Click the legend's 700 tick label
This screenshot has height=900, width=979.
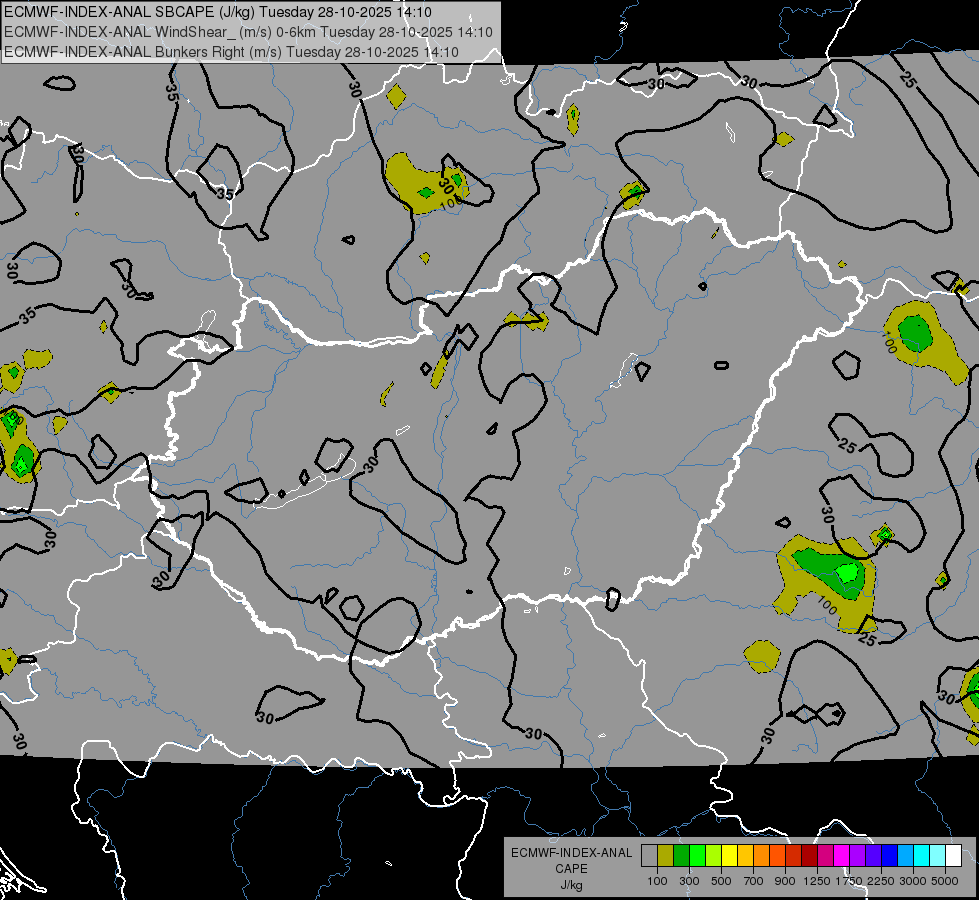(x=754, y=881)
